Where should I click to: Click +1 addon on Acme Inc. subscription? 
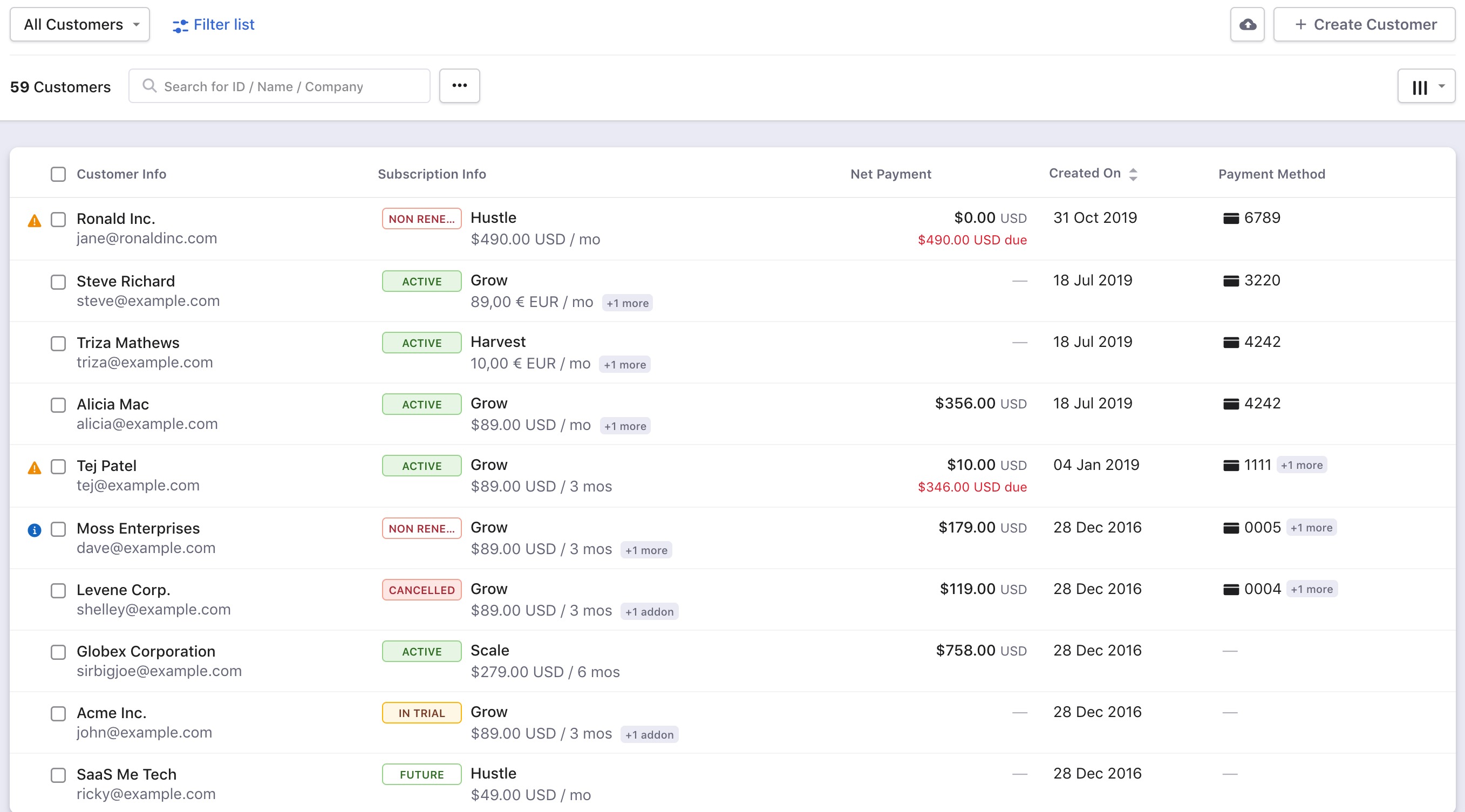pos(649,735)
